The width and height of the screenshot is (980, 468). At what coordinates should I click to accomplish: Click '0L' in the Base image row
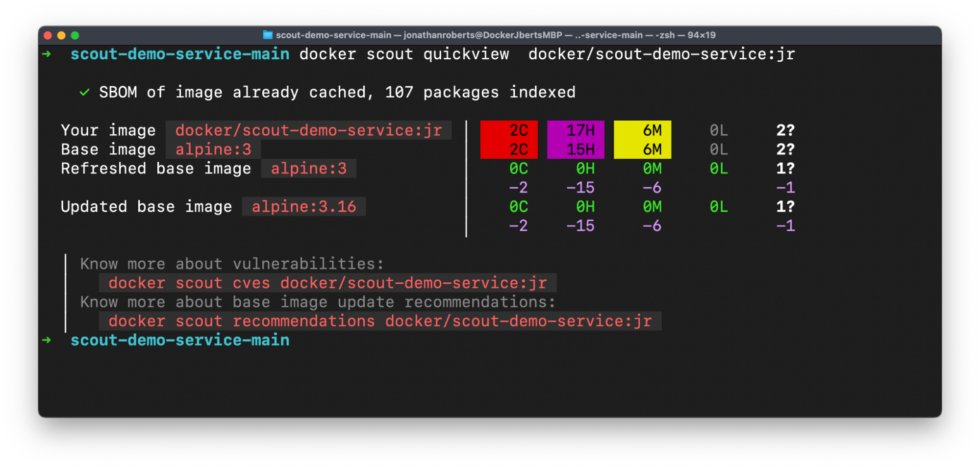point(718,150)
